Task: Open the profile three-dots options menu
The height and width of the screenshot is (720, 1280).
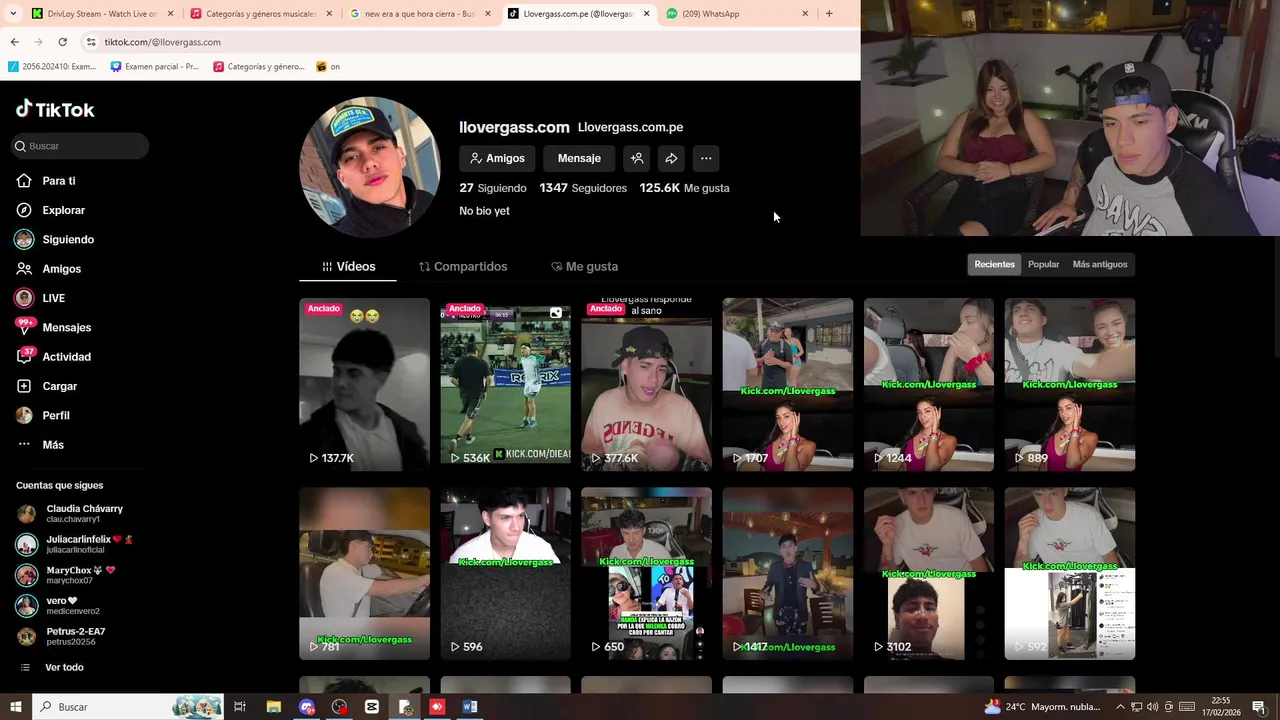Action: (x=706, y=158)
